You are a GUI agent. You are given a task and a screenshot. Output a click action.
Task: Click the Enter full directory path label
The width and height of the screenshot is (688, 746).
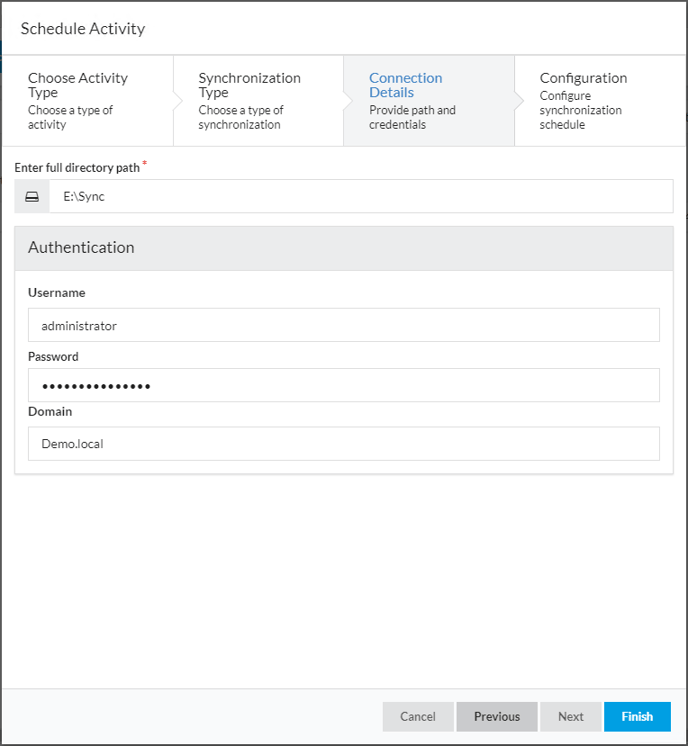77,167
